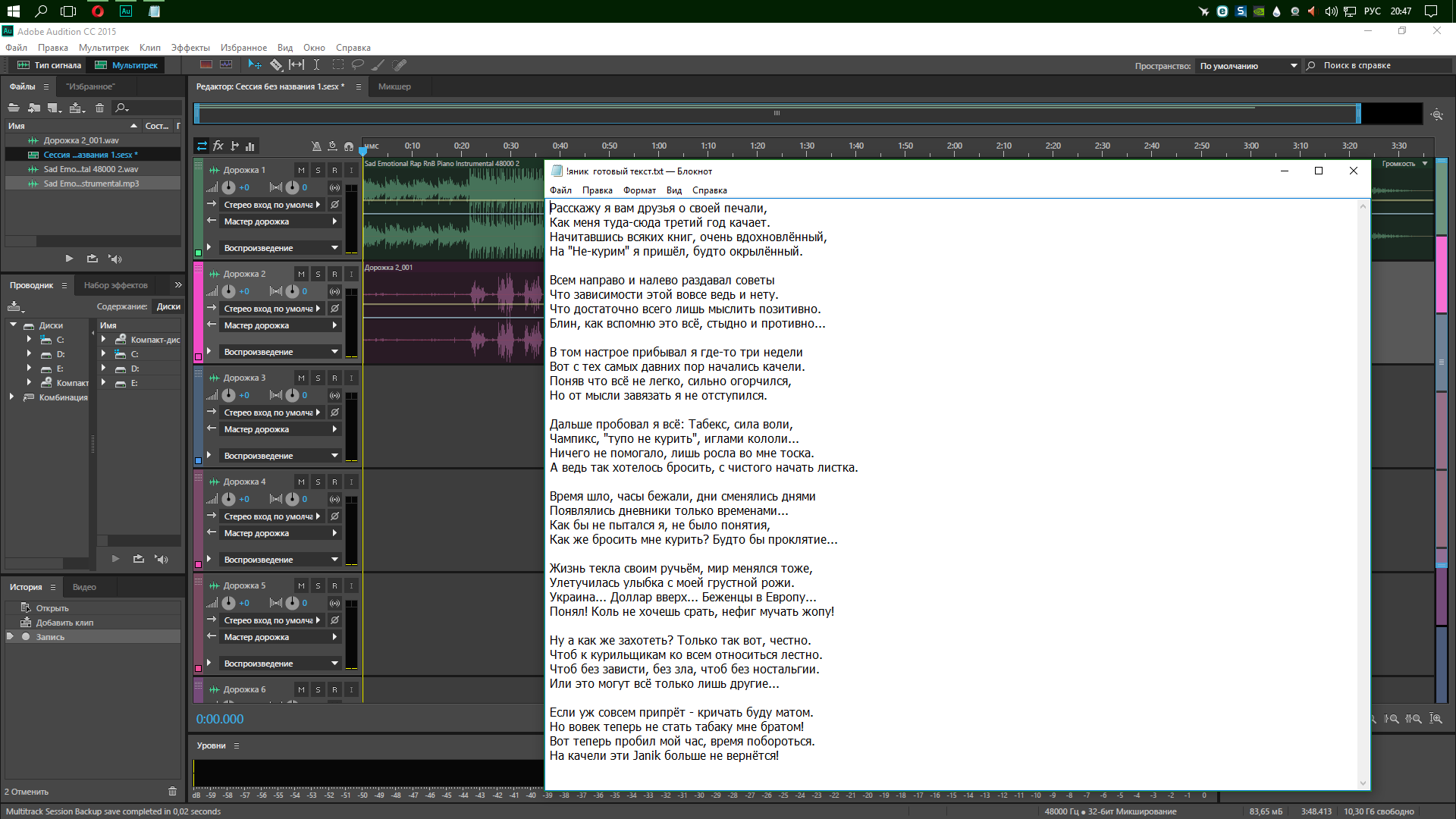The width and height of the screenshot is (1456, 819).
Task: Select the Razor tool
Action: click(276, 65)
